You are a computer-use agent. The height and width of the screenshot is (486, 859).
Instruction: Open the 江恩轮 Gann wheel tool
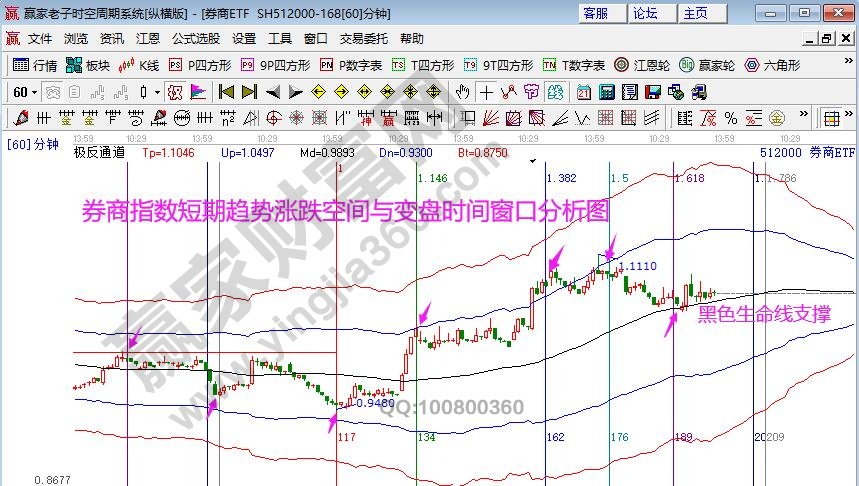pos(636,65)
